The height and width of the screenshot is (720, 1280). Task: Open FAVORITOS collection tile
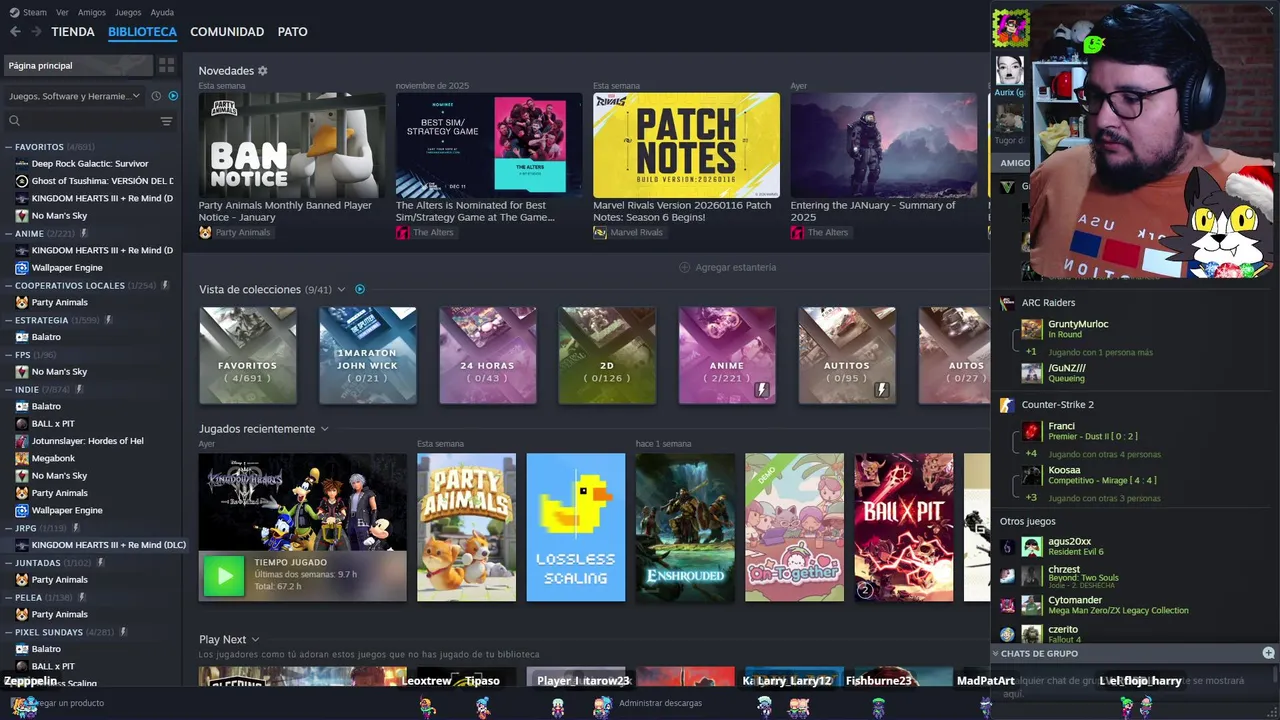pyautogui.click(x=248, y=355)
